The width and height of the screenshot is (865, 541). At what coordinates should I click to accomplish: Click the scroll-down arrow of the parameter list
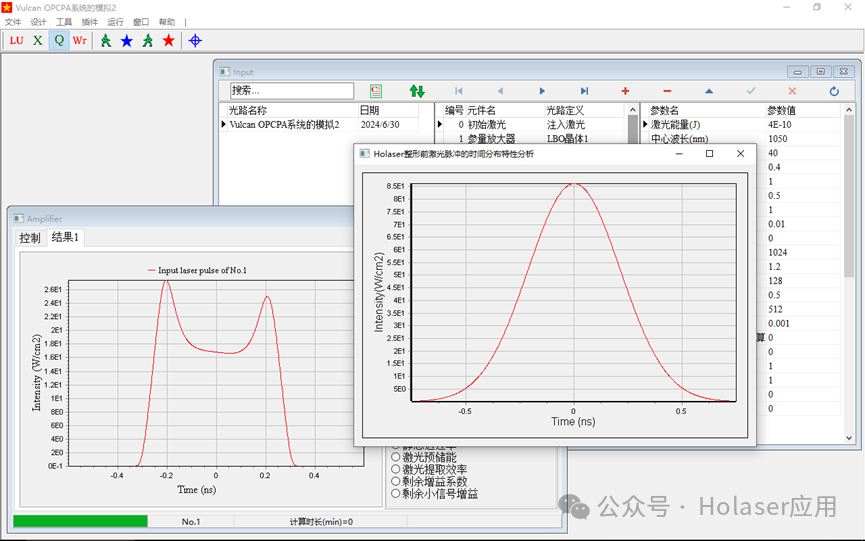pos(848,438)
